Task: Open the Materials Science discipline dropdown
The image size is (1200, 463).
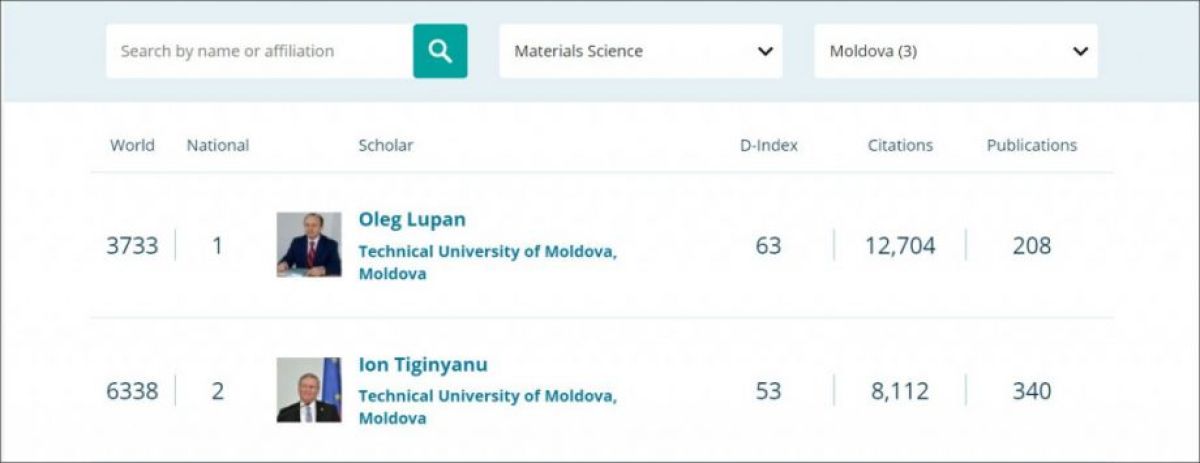Action: coord(641,51)
